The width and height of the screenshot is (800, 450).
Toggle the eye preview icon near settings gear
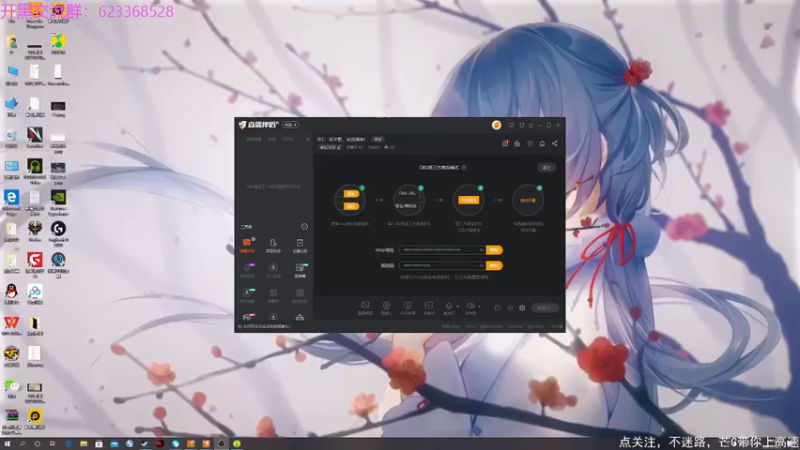(510, 308)
